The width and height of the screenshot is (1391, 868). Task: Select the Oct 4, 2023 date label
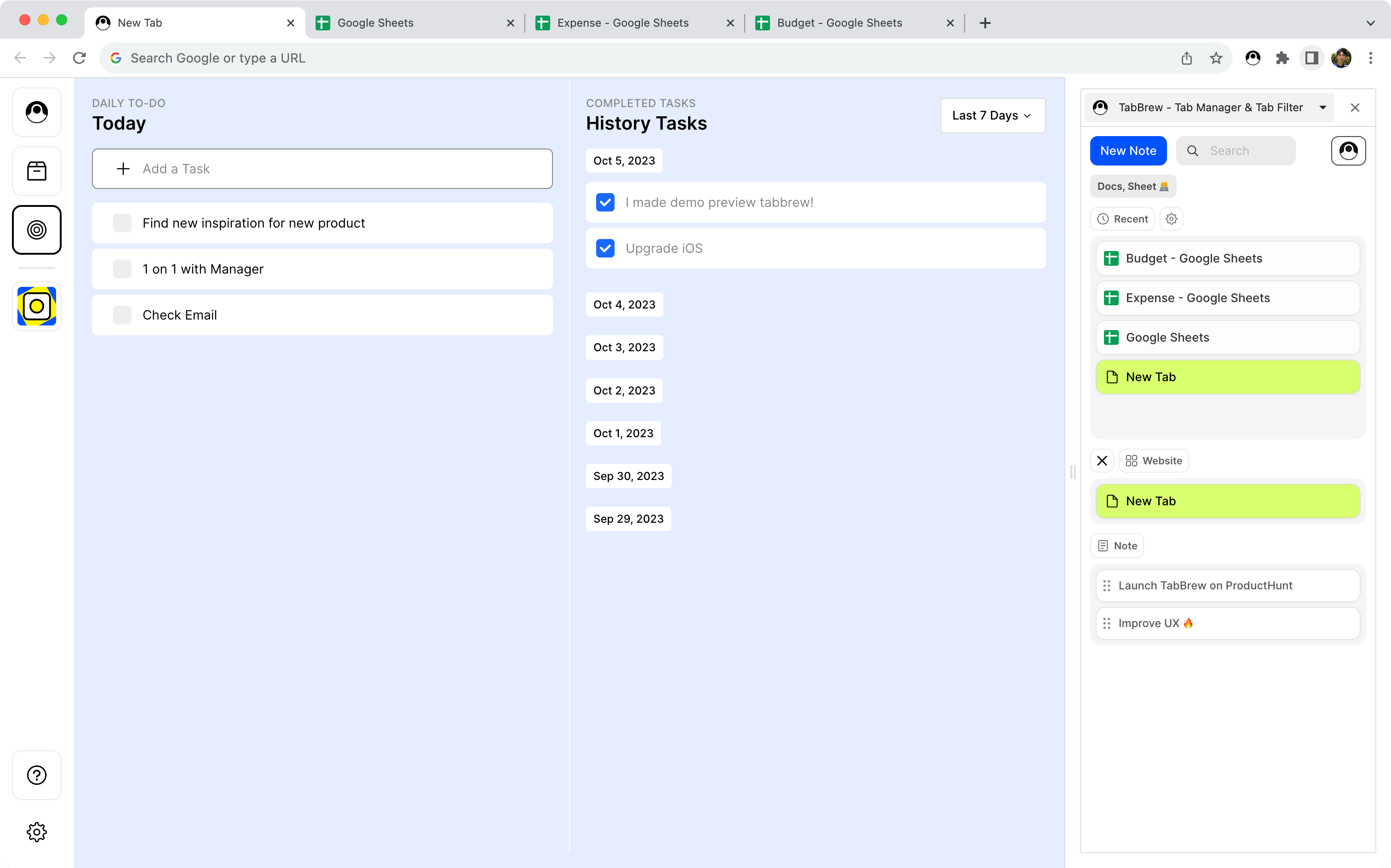pos(624,304)
